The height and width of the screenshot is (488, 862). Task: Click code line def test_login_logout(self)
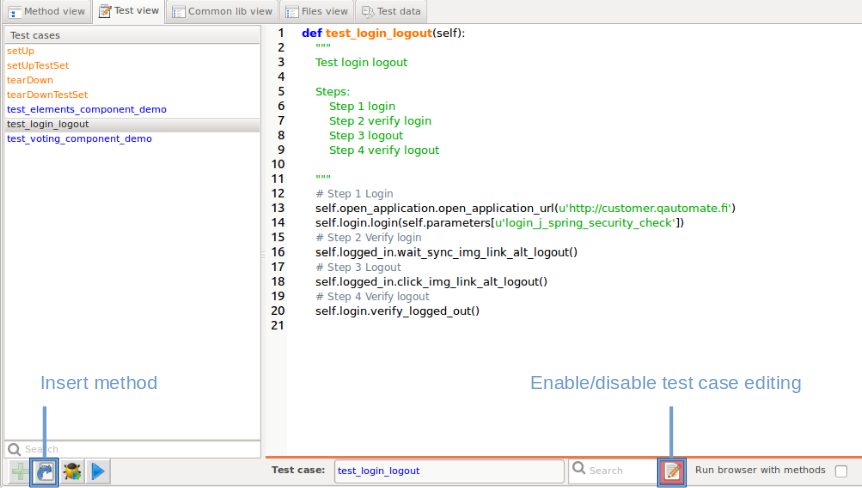coord(383,33)
